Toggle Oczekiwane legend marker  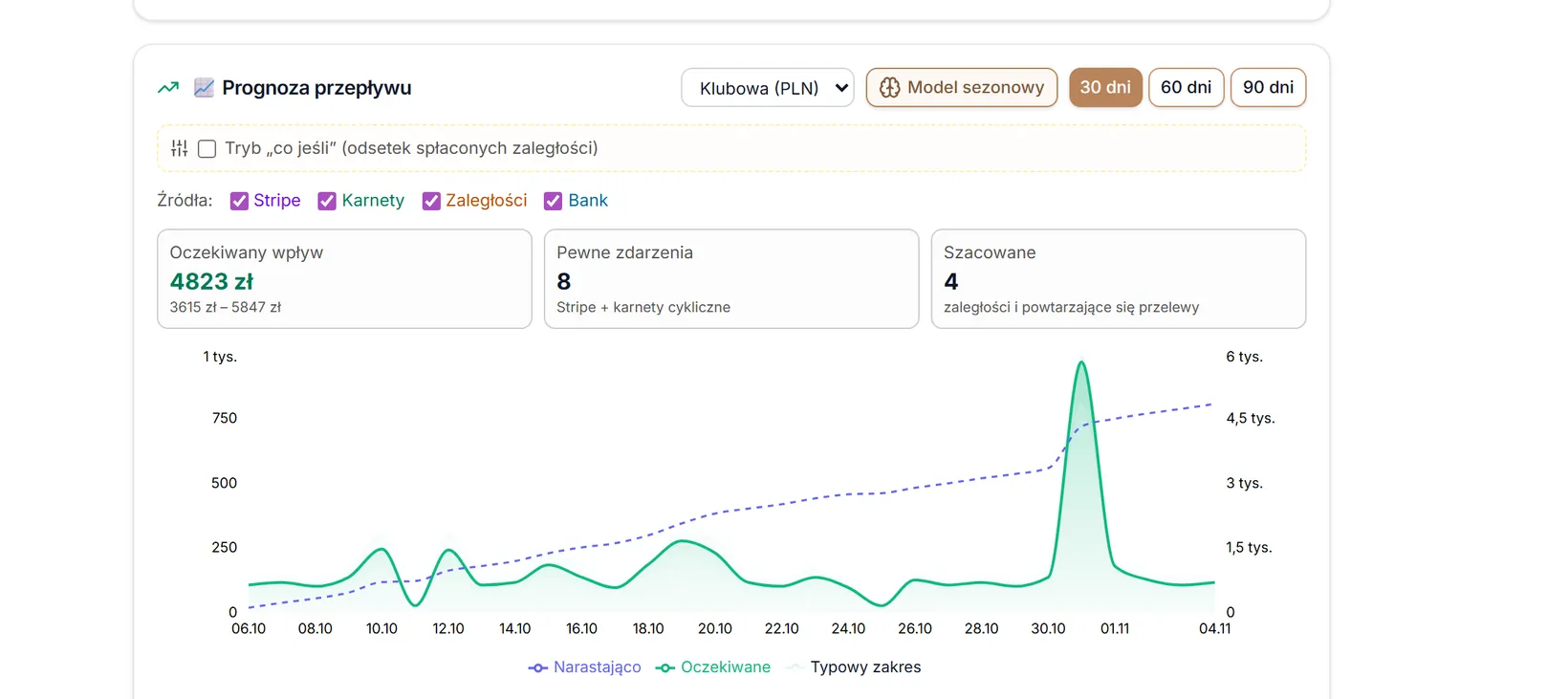point(665,667)
